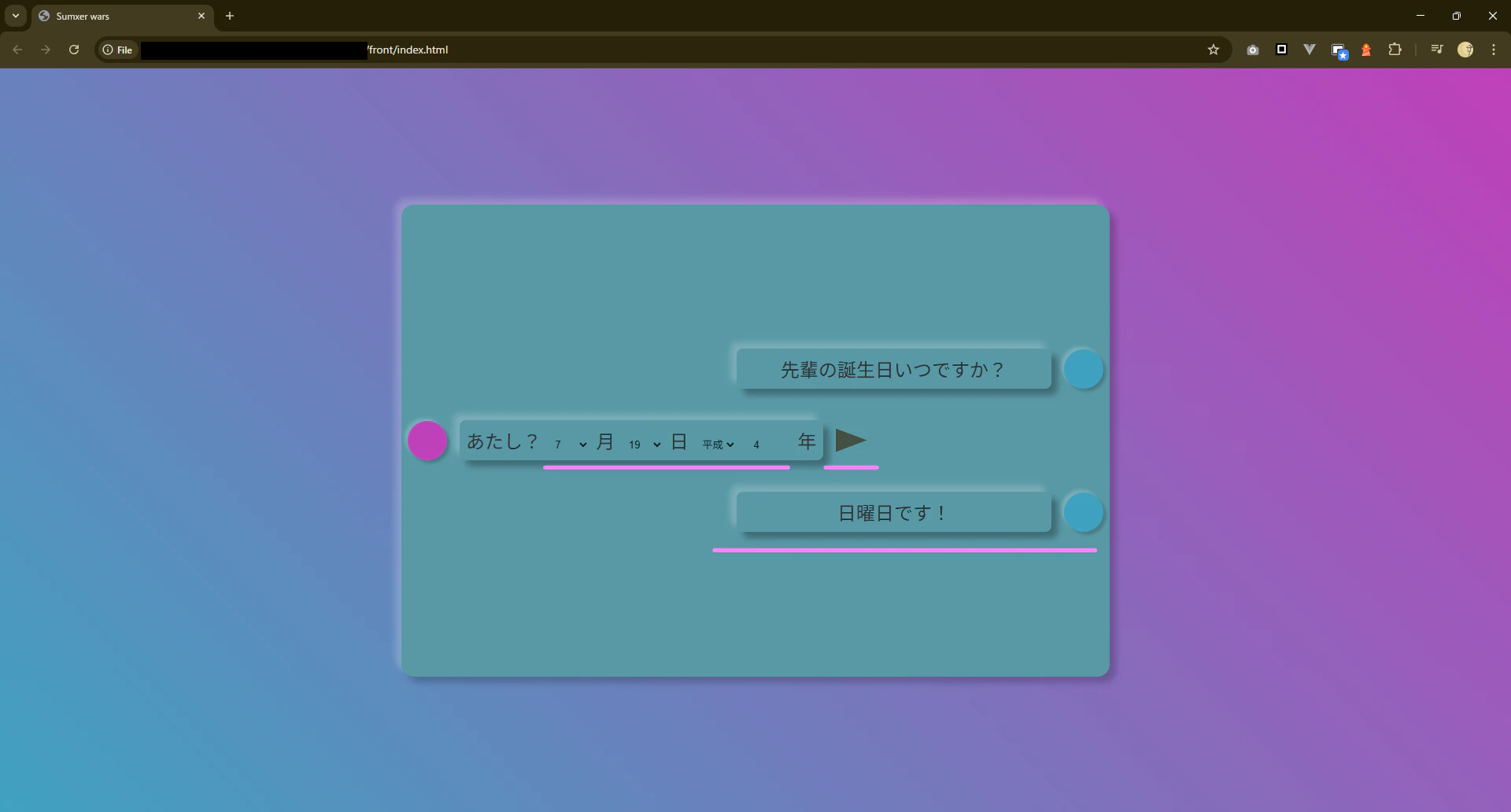Go forward in browser history
This screenshot has width=1511, height=812.
point(46,50)
